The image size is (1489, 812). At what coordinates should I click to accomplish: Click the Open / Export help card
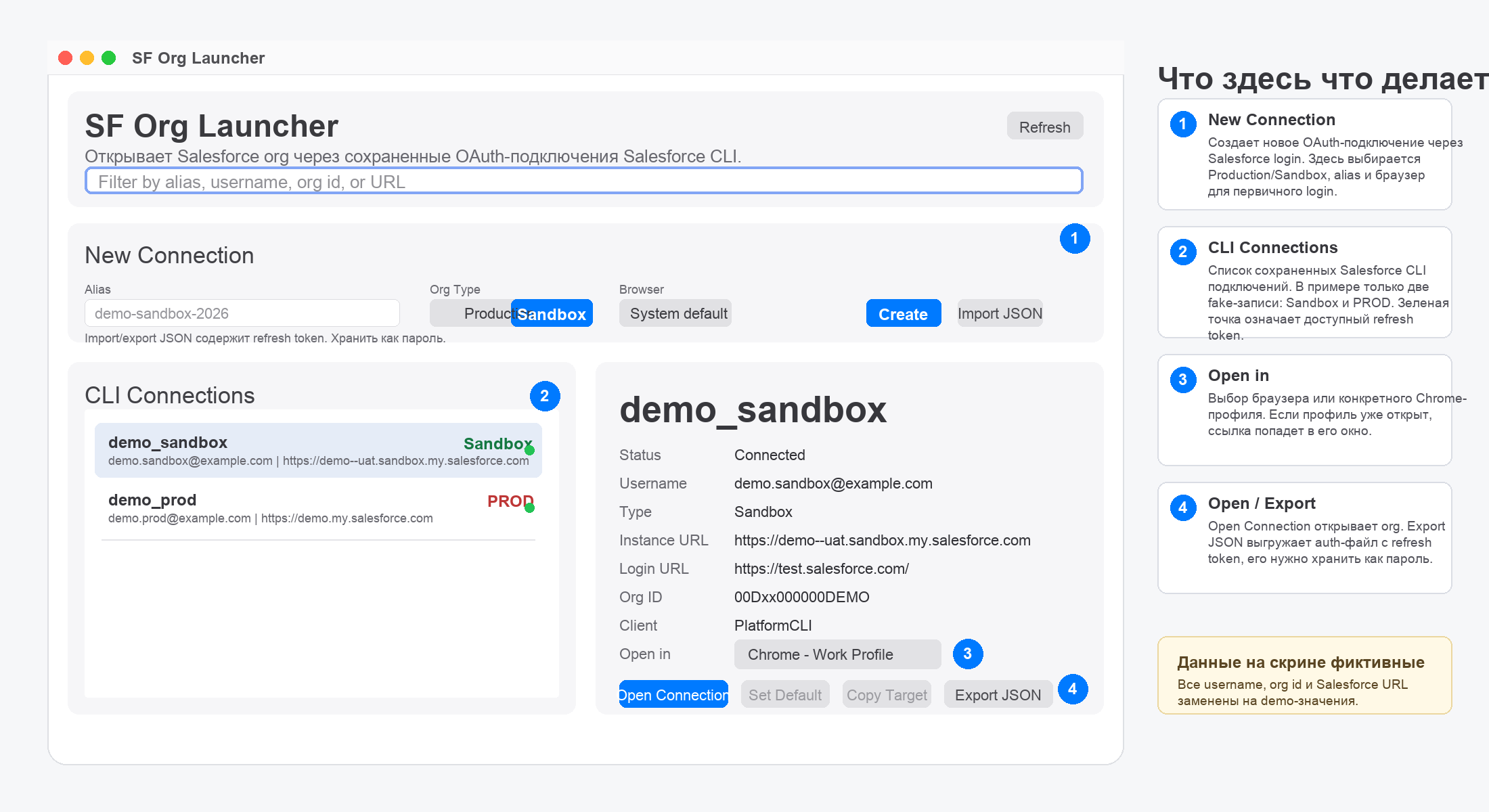[x=1304, y=538]
